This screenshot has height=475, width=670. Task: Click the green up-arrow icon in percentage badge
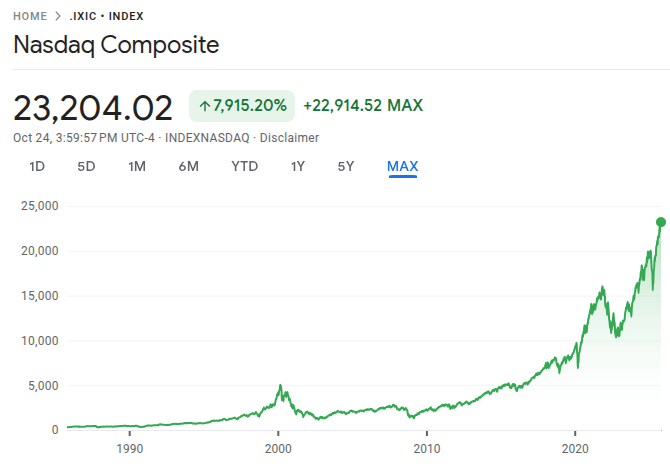click(x=204, y=105)
